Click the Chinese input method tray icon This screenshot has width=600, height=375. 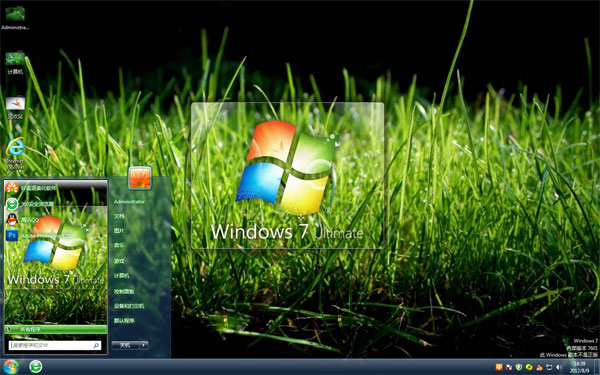(x=499, y=367)
